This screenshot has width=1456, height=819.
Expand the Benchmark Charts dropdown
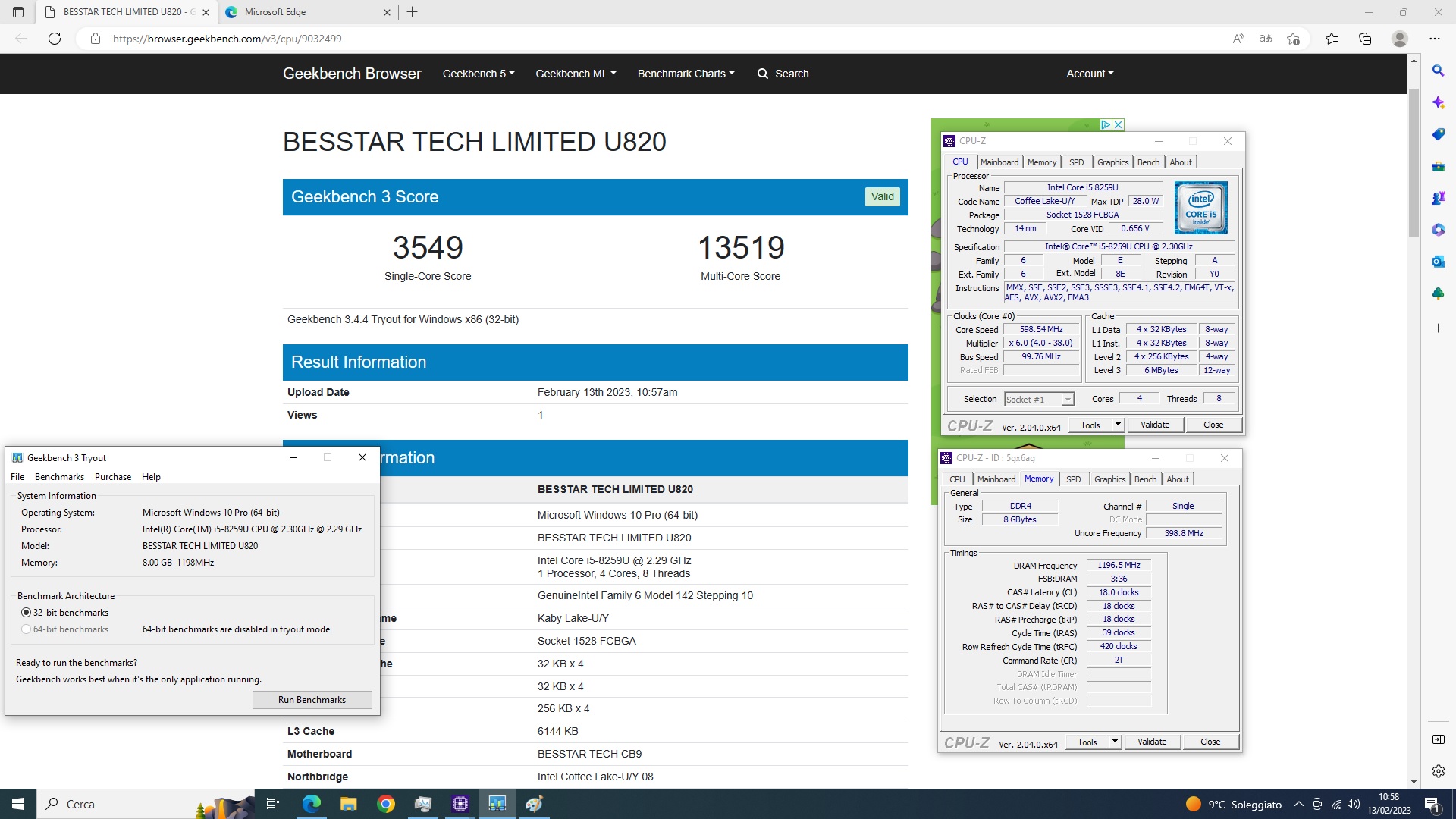click(x=686, y=74)
